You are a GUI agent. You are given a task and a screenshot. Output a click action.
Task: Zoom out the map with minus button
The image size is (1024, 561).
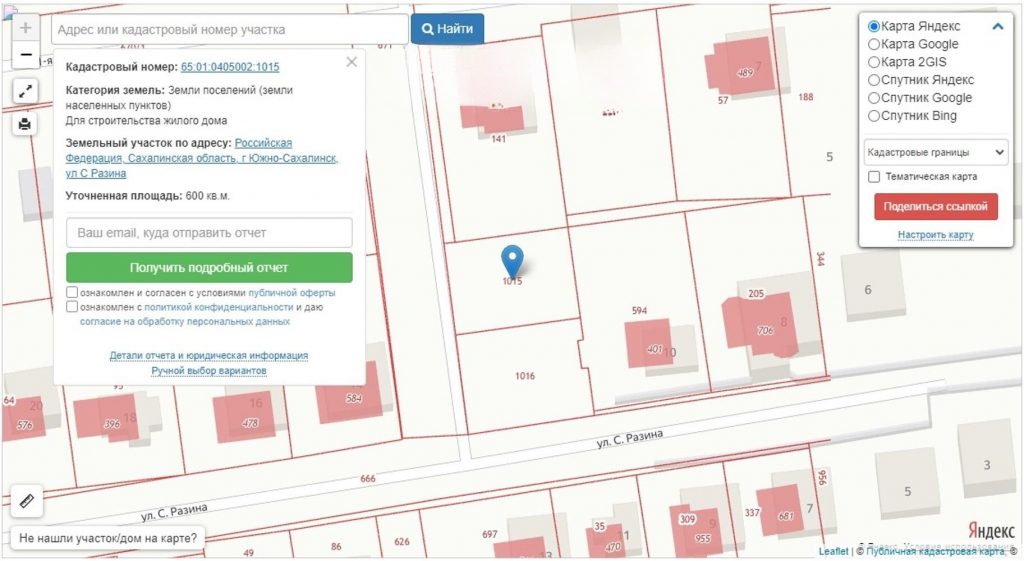pos(25,55)
